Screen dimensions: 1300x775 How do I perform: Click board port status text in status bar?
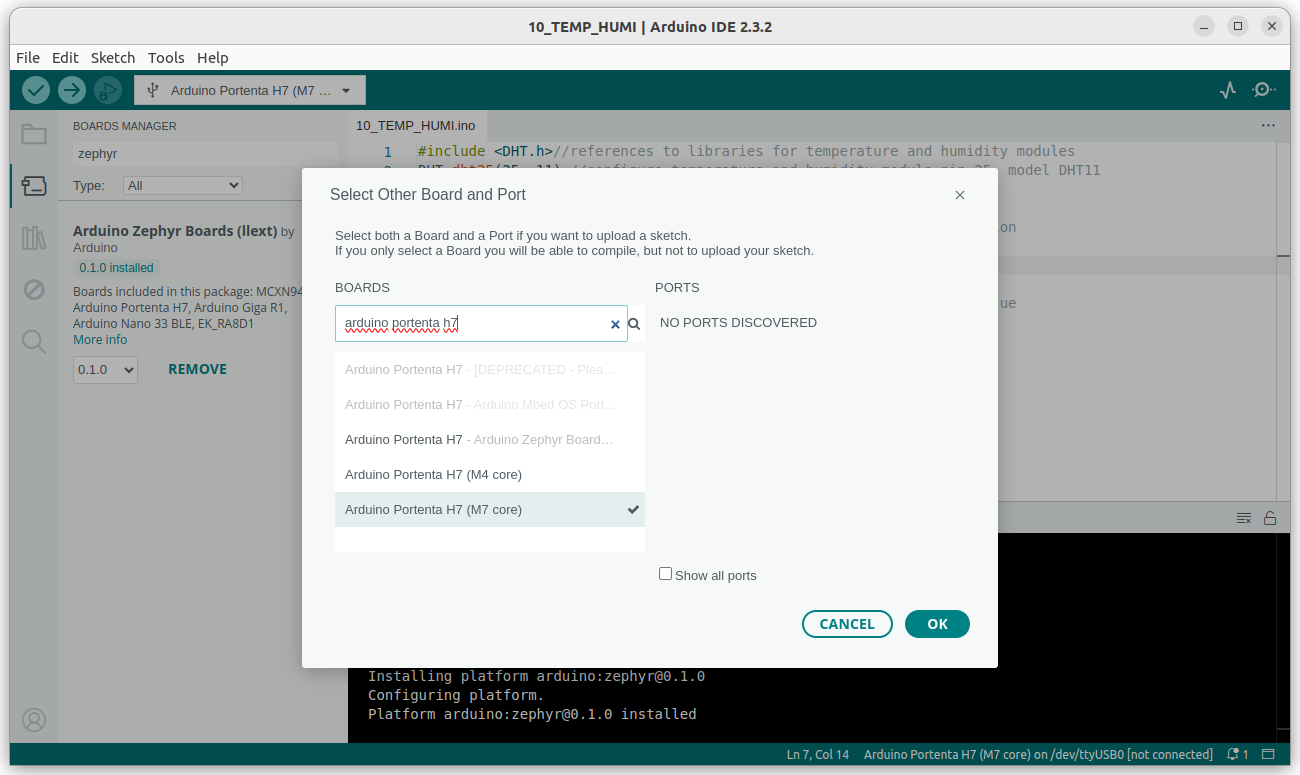tap(1038, 754)
